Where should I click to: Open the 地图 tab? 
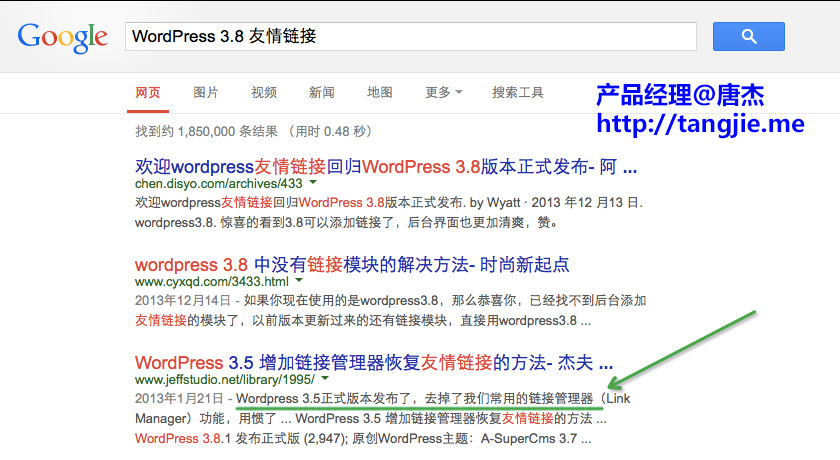(x=379, y=93)
